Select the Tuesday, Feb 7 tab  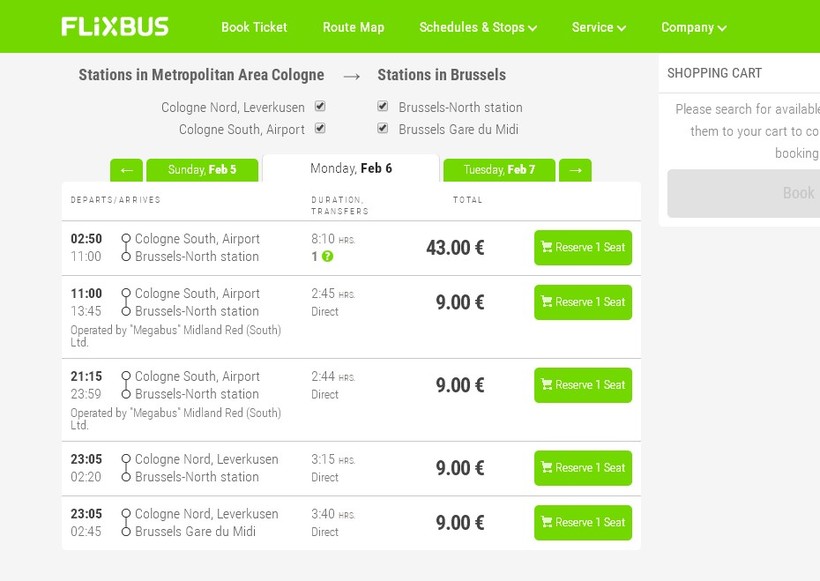click(x=499, y=170)
